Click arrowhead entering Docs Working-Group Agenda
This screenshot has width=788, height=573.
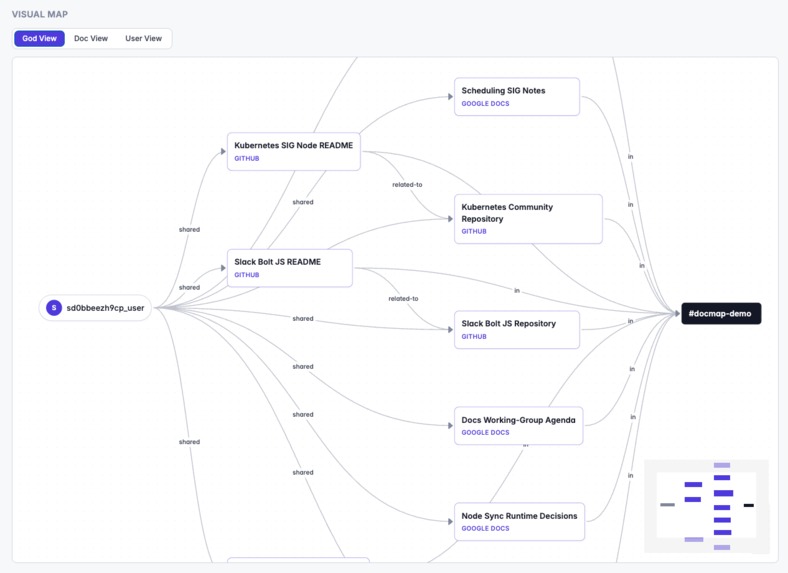[450, 426]
